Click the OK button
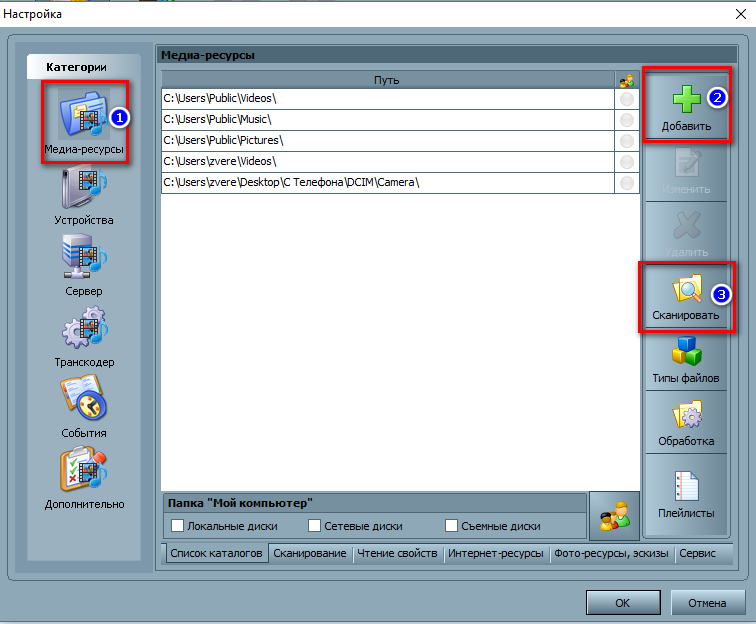The image size is (756, 624). [623, 603]
